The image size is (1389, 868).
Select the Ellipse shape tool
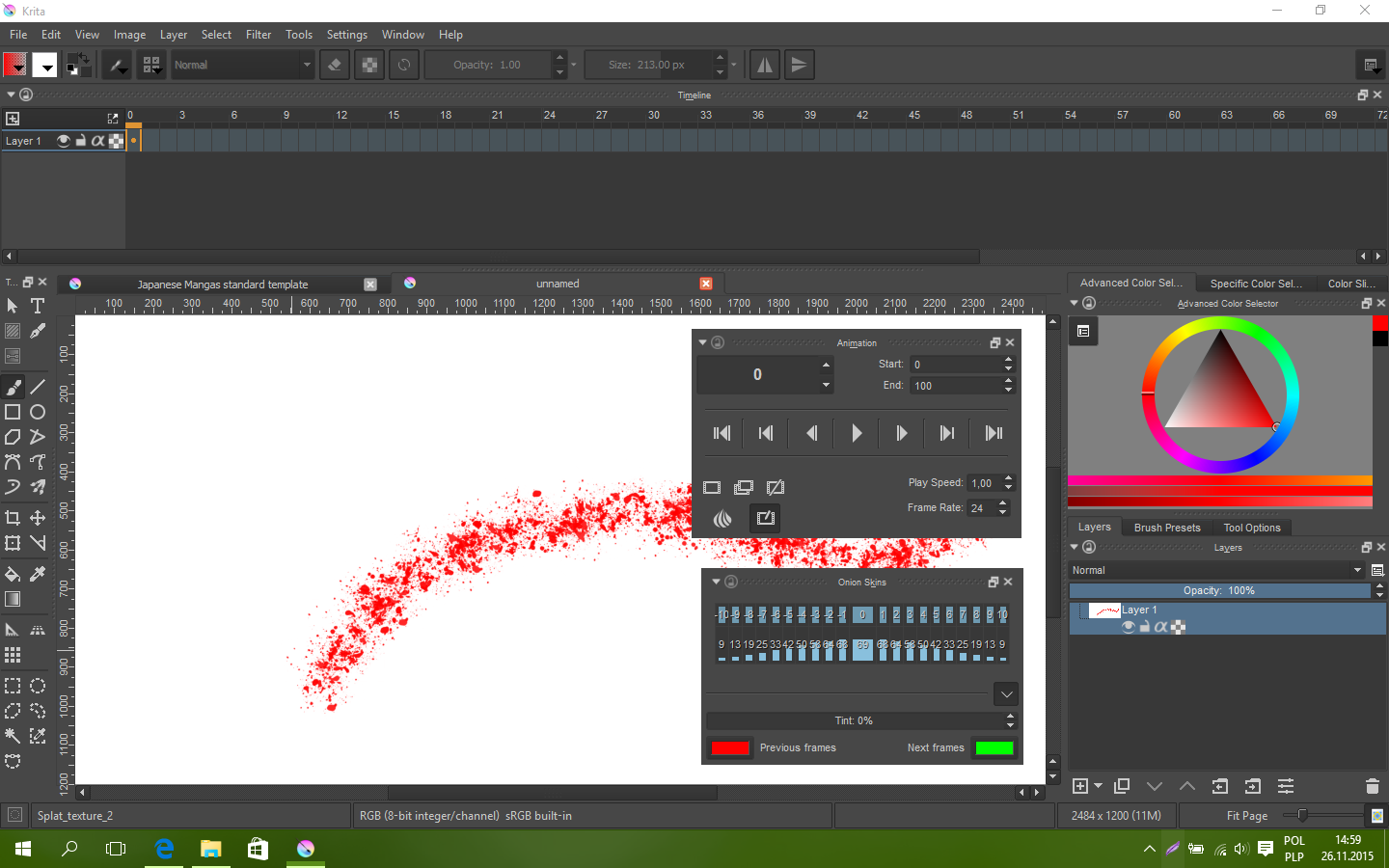pos(38,412)
